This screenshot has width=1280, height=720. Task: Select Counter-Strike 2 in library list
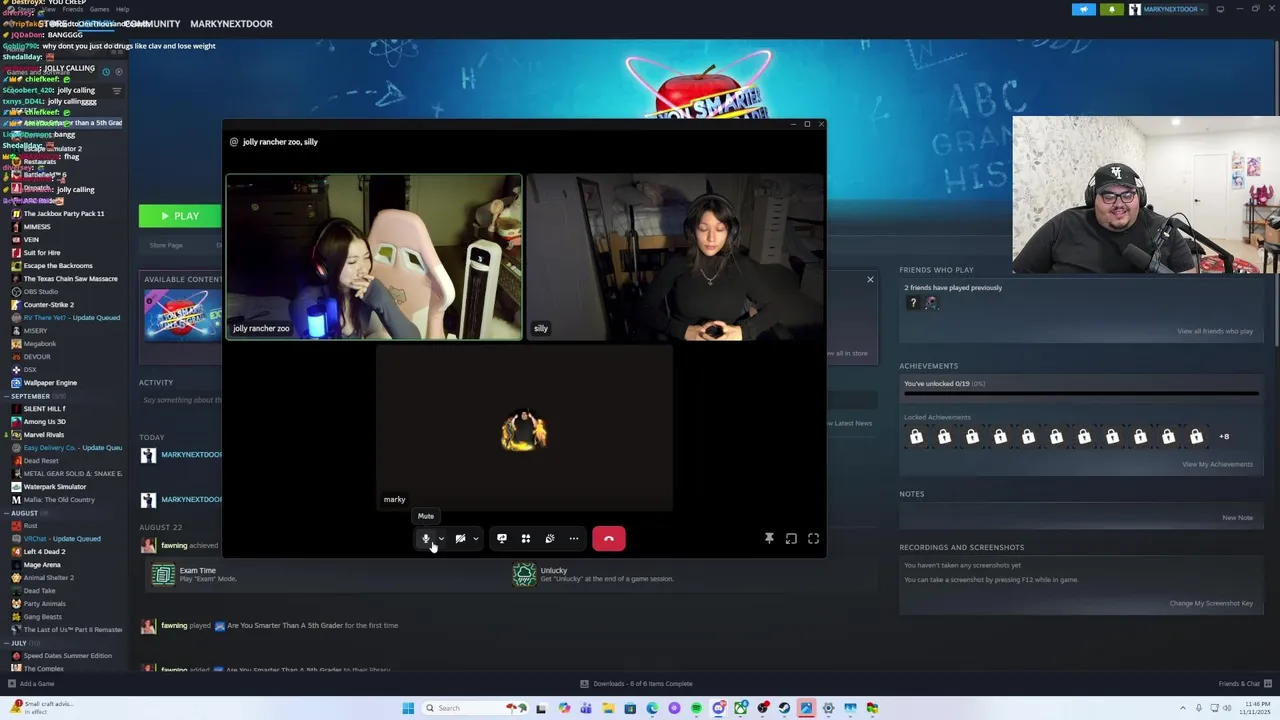[48, 304]
